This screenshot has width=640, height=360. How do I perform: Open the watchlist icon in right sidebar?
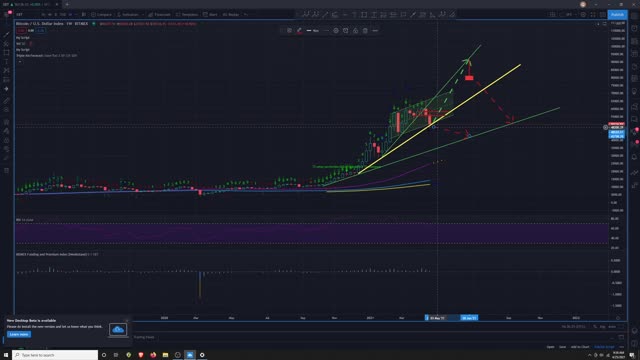pyautogui.click(x=634, y=16)
